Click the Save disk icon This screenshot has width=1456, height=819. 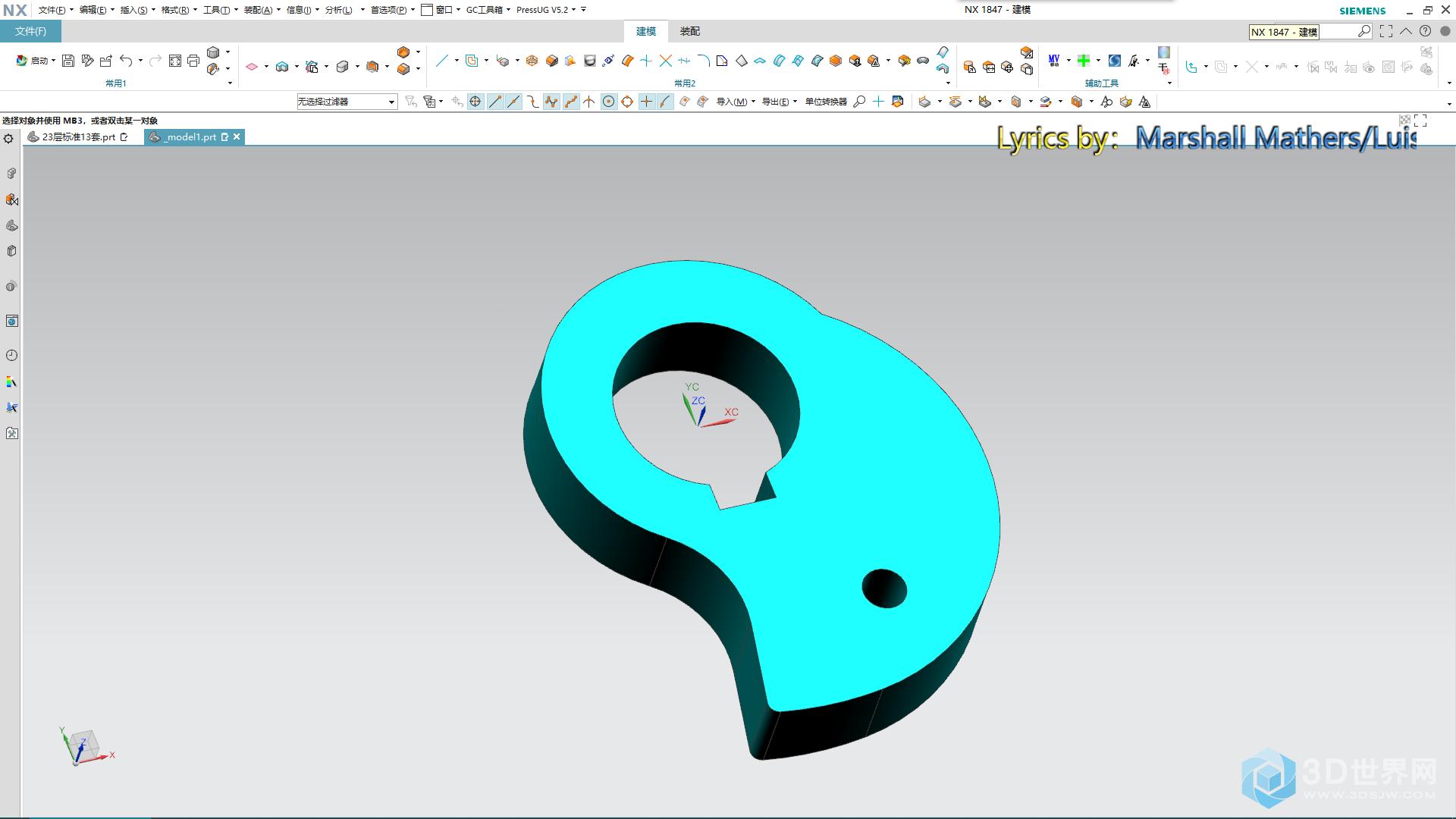click(x=68, y=61)
